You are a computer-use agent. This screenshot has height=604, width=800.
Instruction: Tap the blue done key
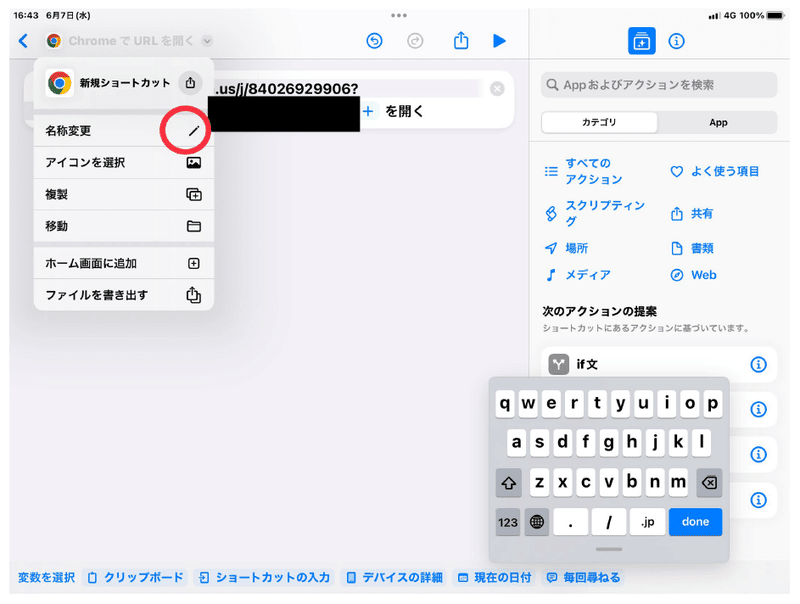pyautogui.click(x=695, y=522)
